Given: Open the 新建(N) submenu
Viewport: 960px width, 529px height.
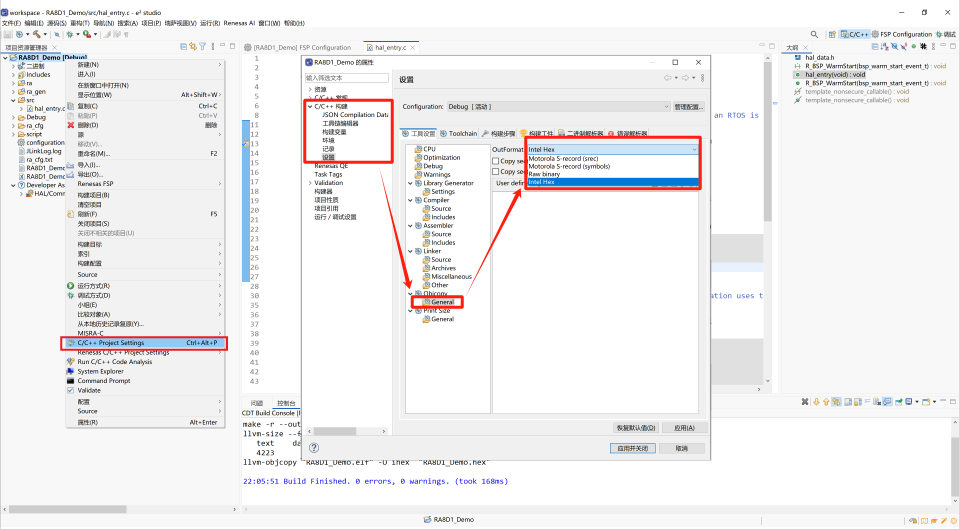Looking at the screenshot, I should 144,65.
